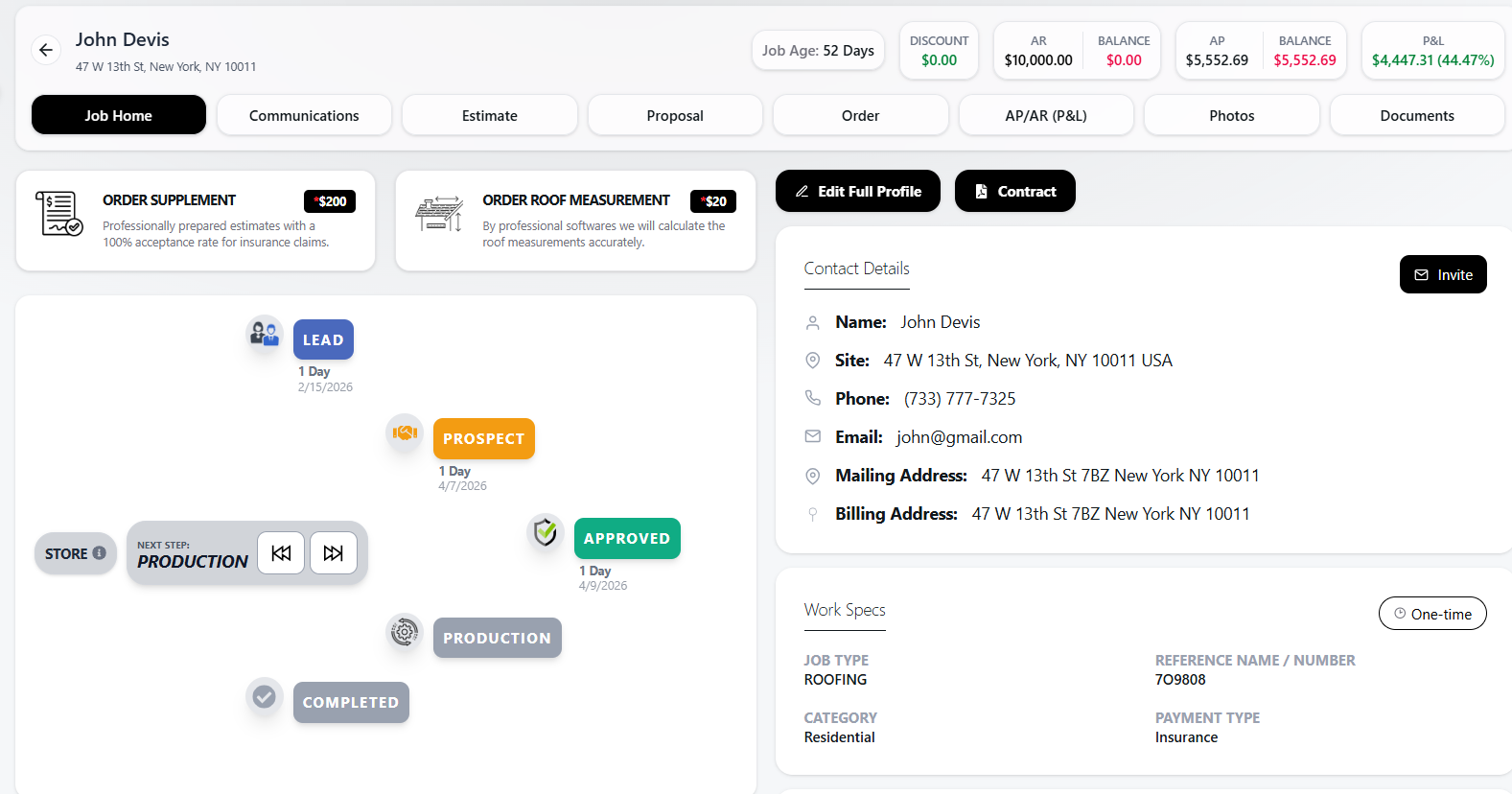Select the PRODUCTION stage badge
Screen dimensions: 1512x794
[498, 638]
